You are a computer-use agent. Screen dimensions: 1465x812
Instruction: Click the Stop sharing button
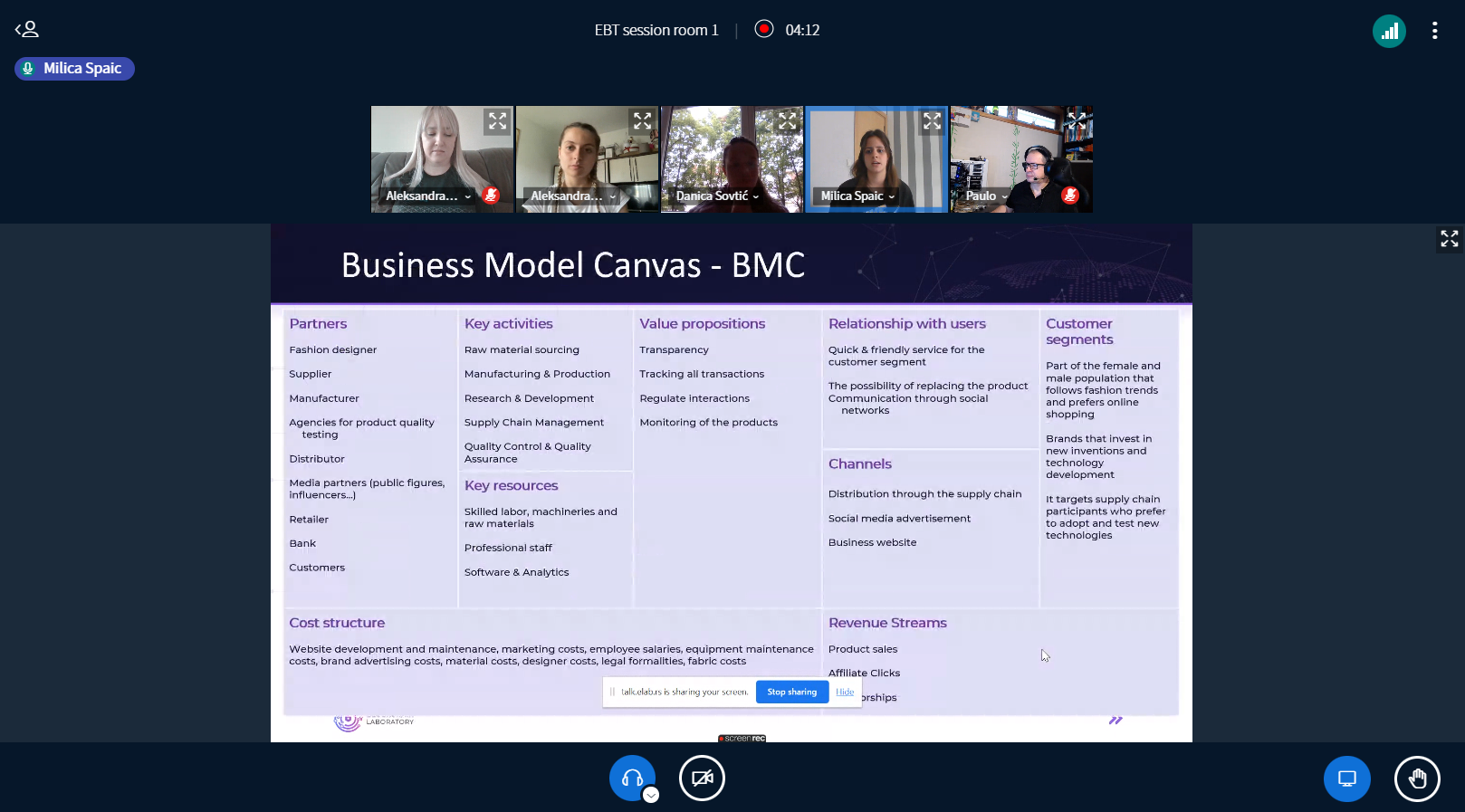pyautogui.click(x=791, y=693)
